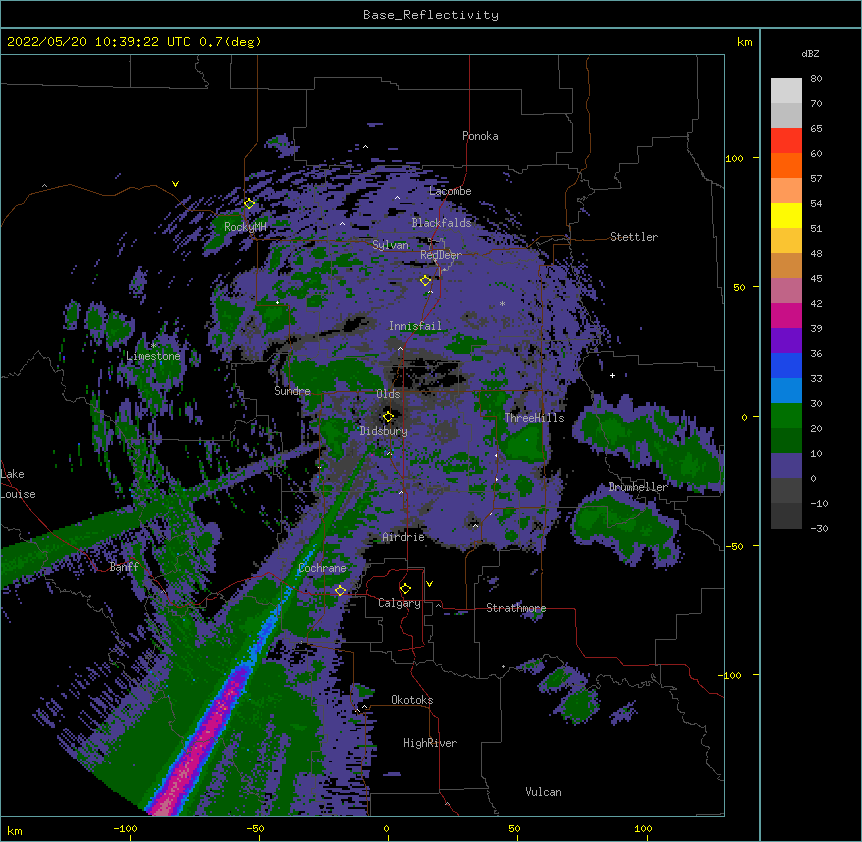The image size is (862, 842).
Task: Click the -50 tick on the bottom axis
Action: (x=255, y=829)
